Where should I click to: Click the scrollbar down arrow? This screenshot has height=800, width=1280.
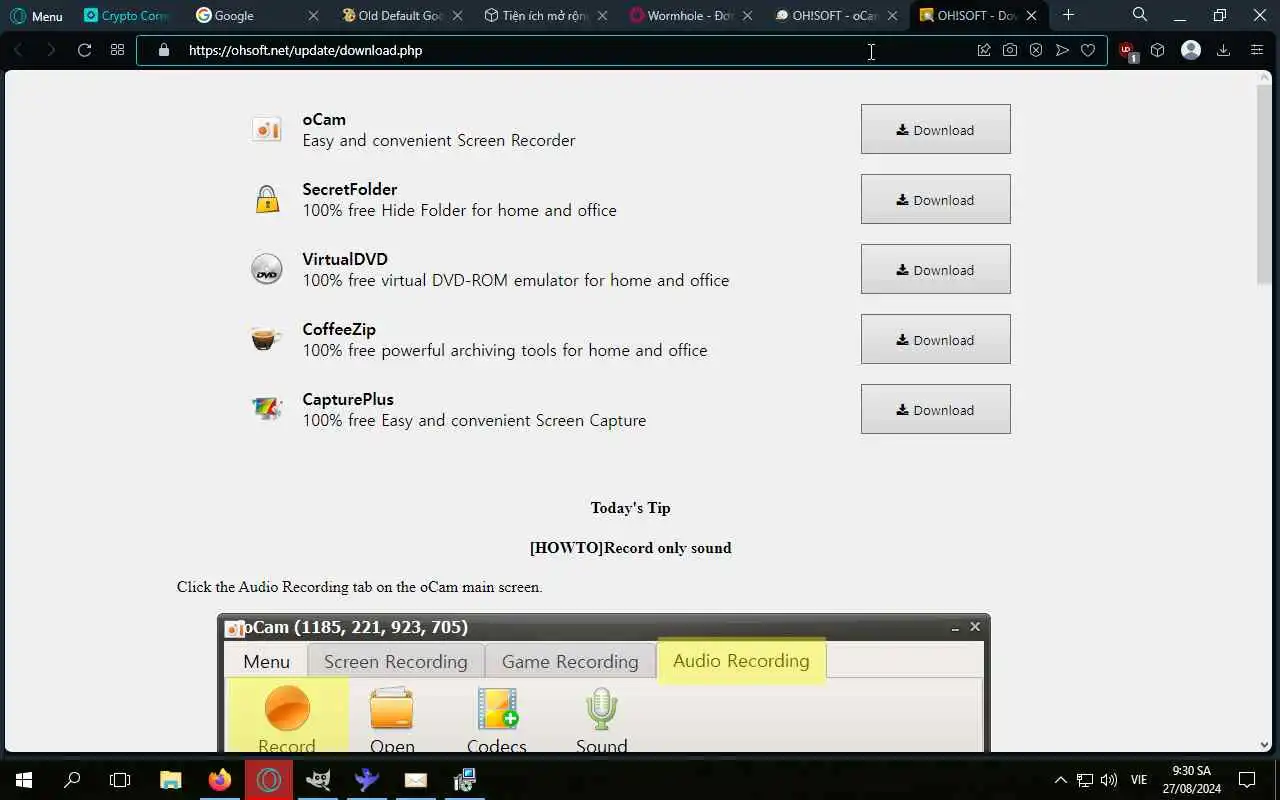pos(1265,744)
